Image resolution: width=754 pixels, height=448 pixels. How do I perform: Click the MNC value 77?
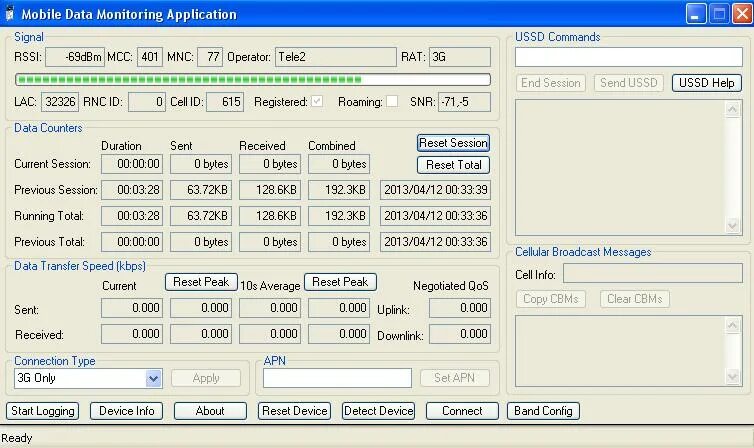click(x=210, y=57)
